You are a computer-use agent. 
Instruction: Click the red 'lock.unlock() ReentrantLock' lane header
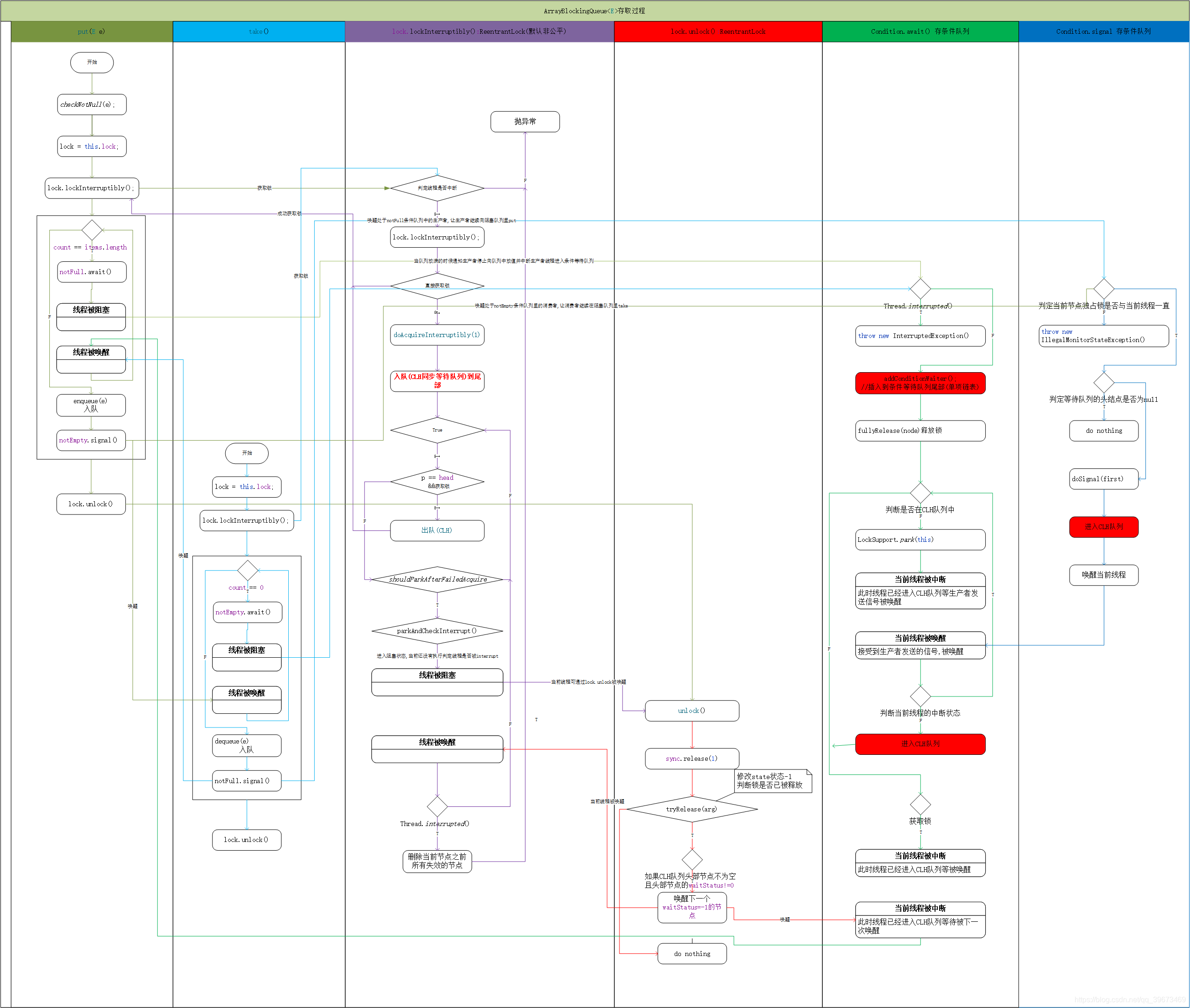click(x=718, y=31)
